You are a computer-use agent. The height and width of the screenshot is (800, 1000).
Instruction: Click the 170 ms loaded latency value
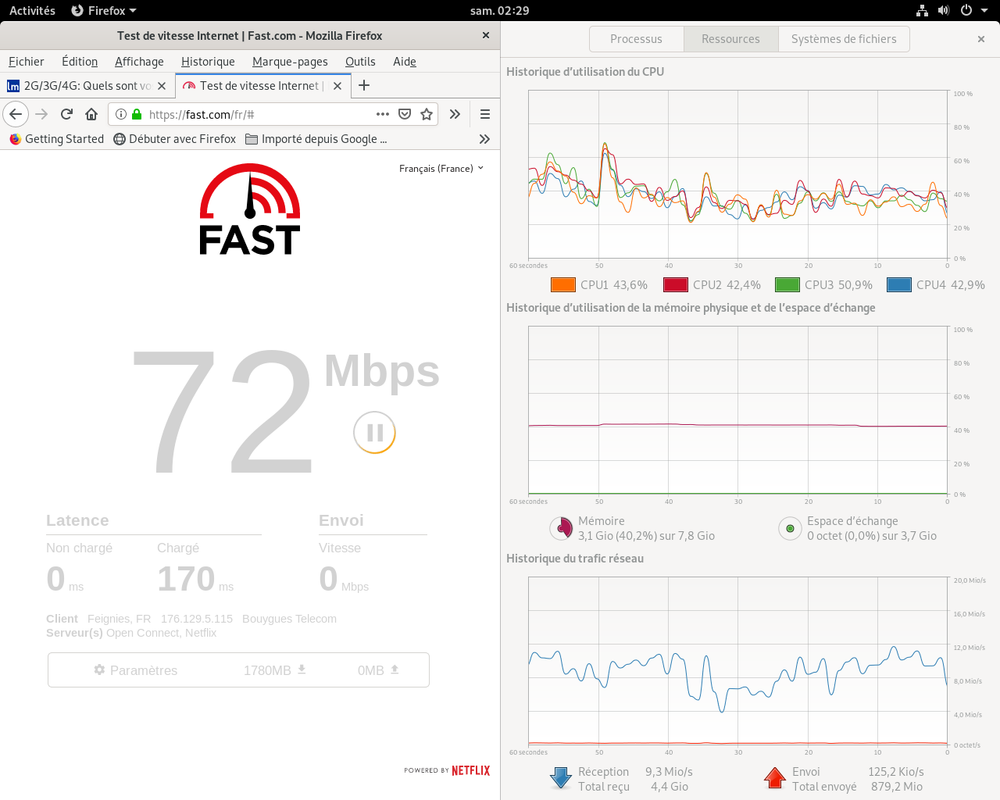(195, 579)
